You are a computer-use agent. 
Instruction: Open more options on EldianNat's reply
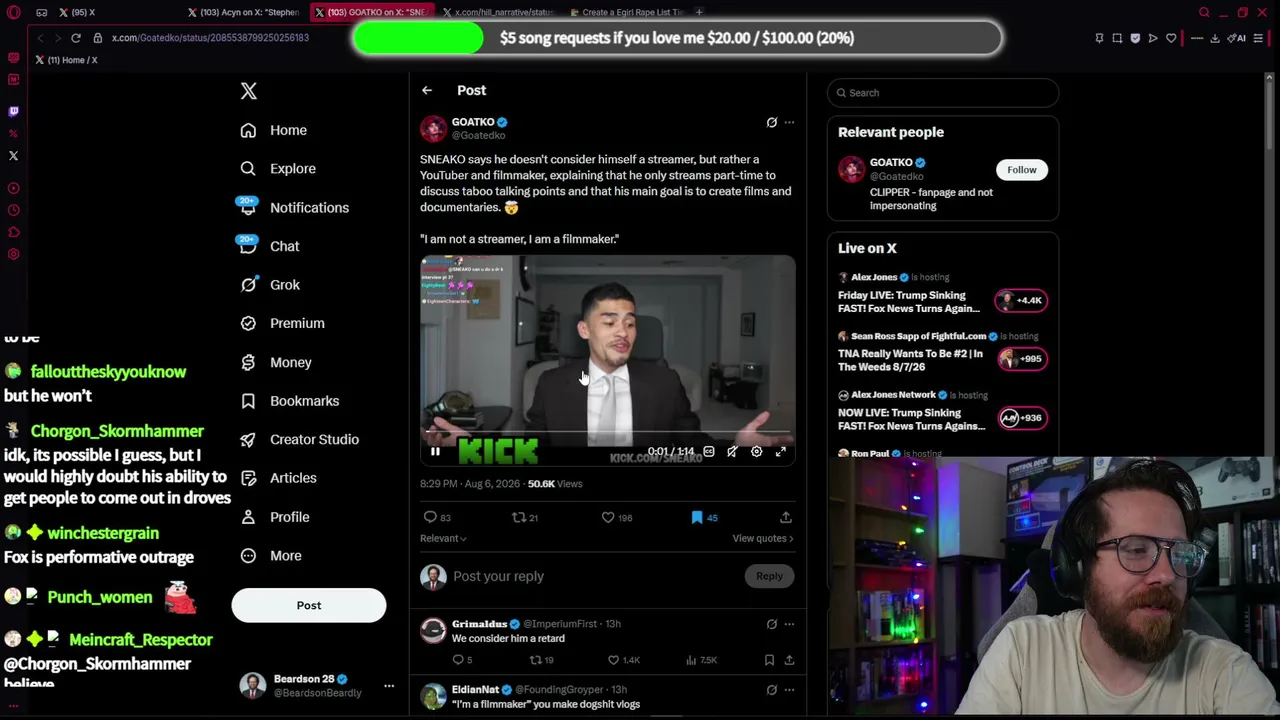(x=789, y=690)
